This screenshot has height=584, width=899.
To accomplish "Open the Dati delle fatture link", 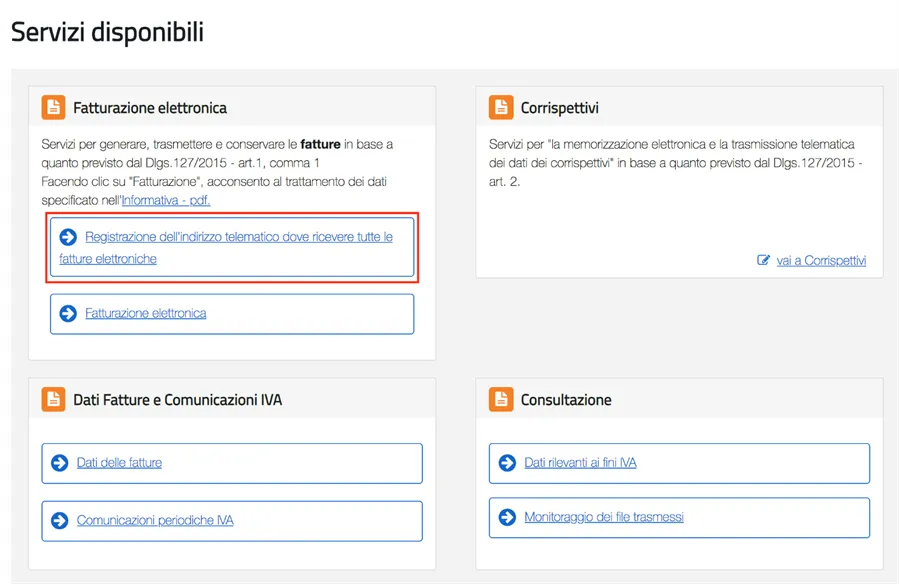I will click(119, 463).
